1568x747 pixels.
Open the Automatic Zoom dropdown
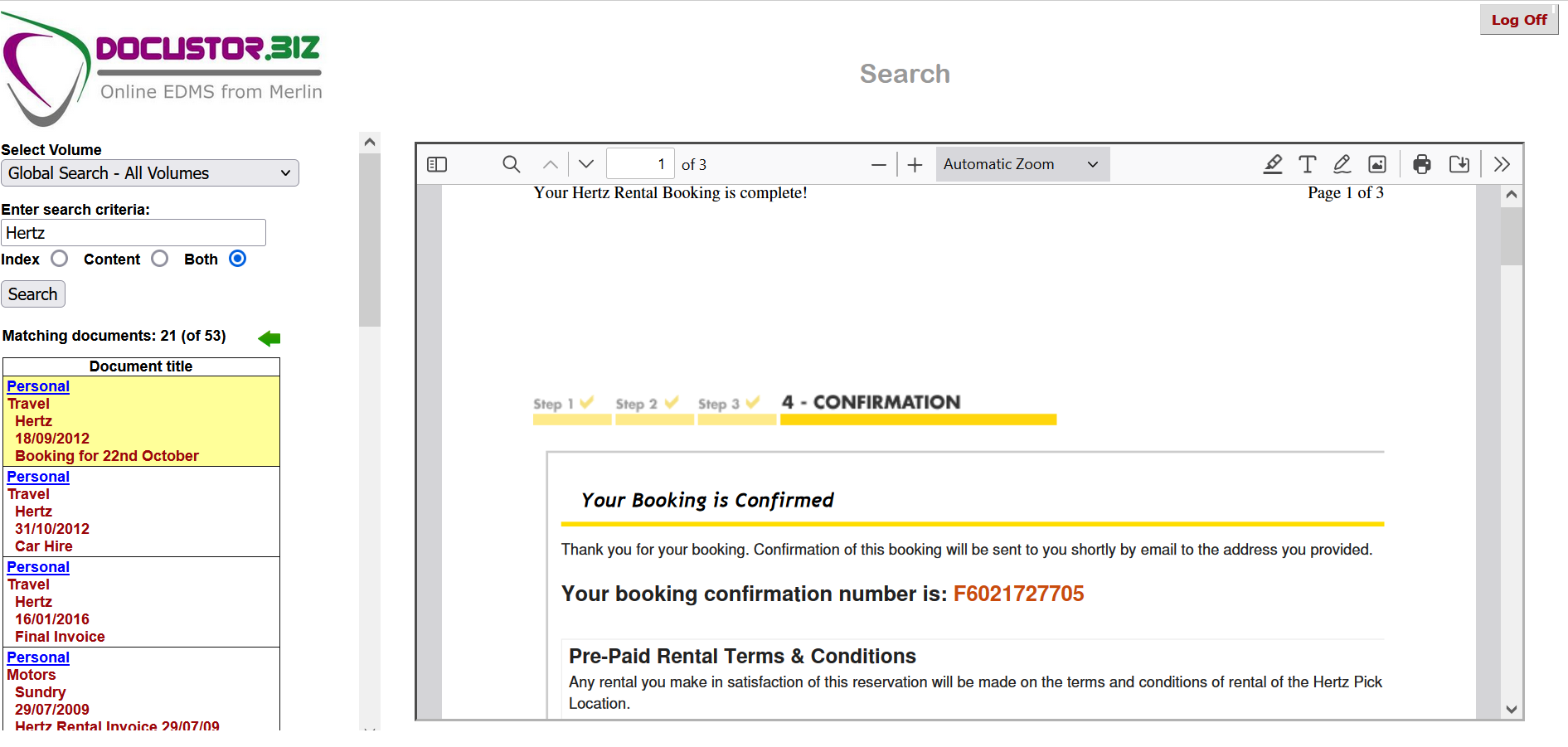click(x=1022, y=164)
